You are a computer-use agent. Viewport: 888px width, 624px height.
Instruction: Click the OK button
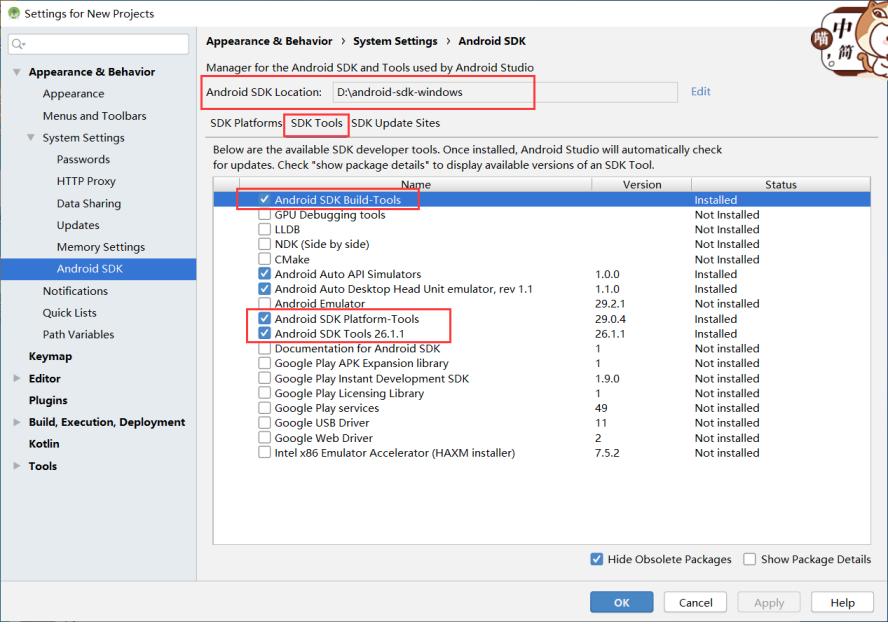(x=621, y=602)
